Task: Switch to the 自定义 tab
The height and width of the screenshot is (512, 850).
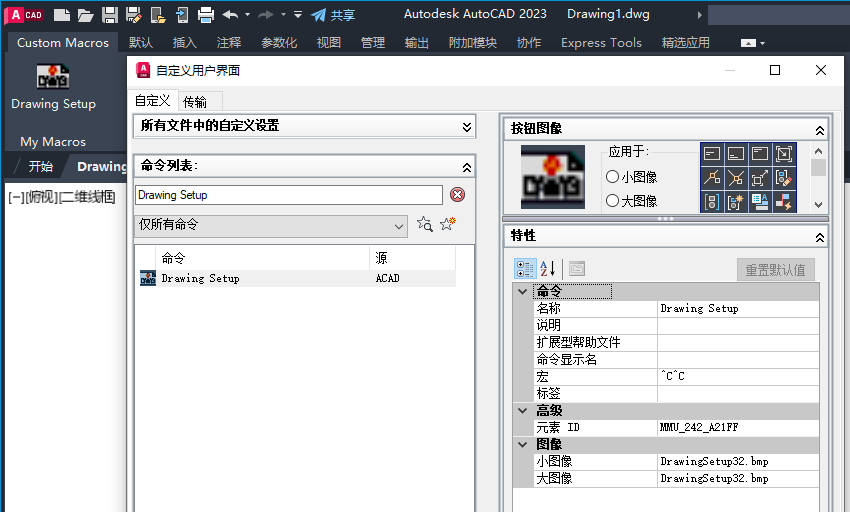Action: (153, 101)
